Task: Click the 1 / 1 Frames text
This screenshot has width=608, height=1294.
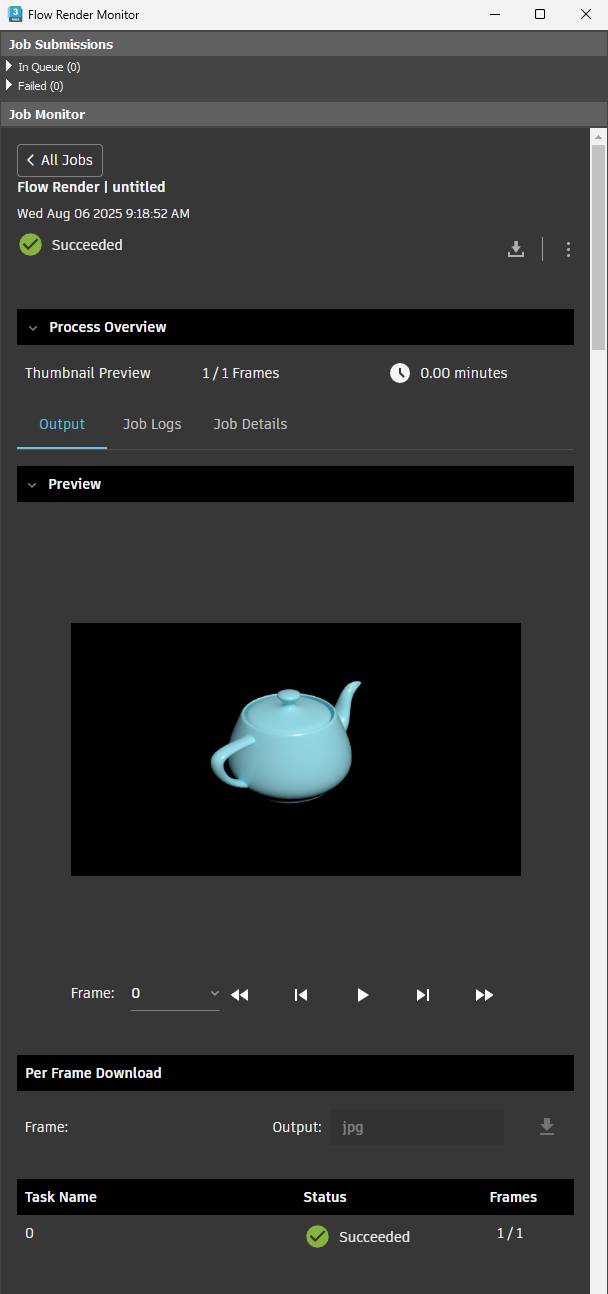Action: click(x=241, y=373)
